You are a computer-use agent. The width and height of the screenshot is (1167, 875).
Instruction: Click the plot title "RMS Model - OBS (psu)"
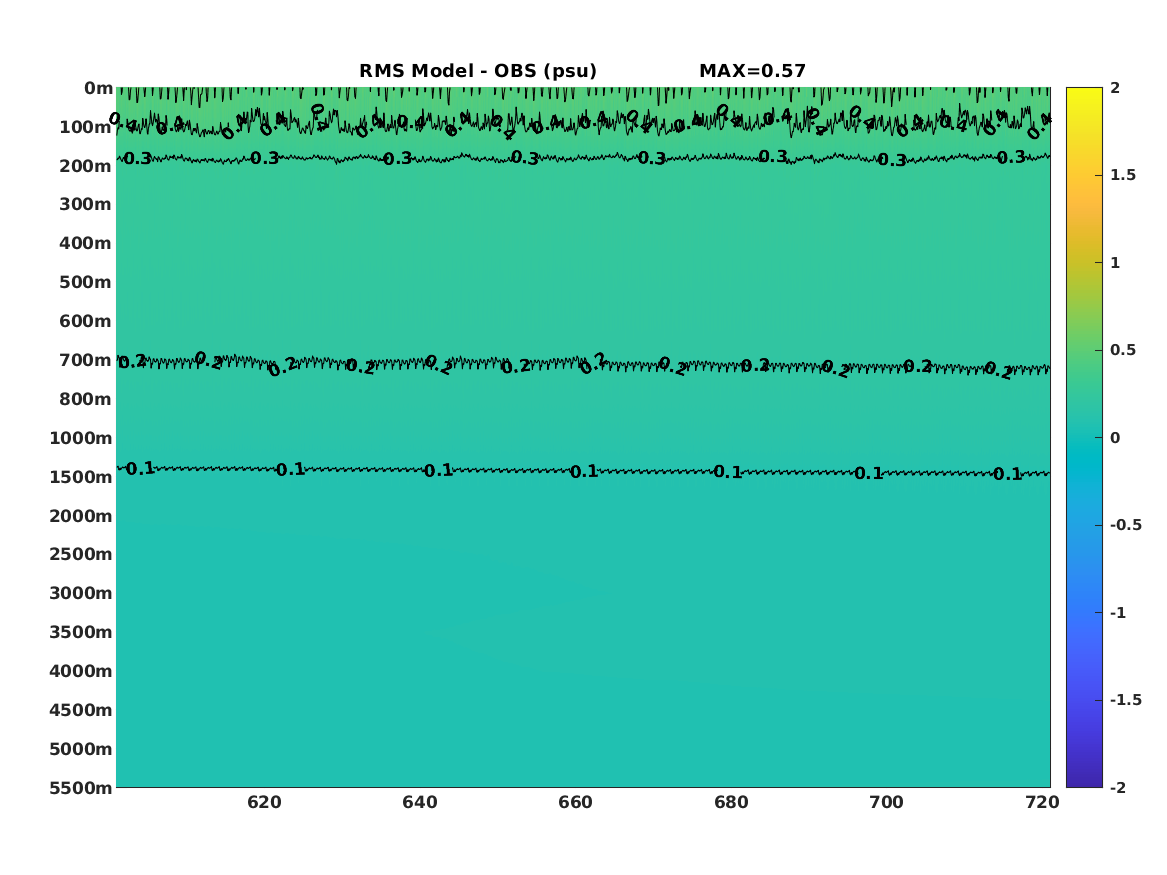click(x=478, y=71)
